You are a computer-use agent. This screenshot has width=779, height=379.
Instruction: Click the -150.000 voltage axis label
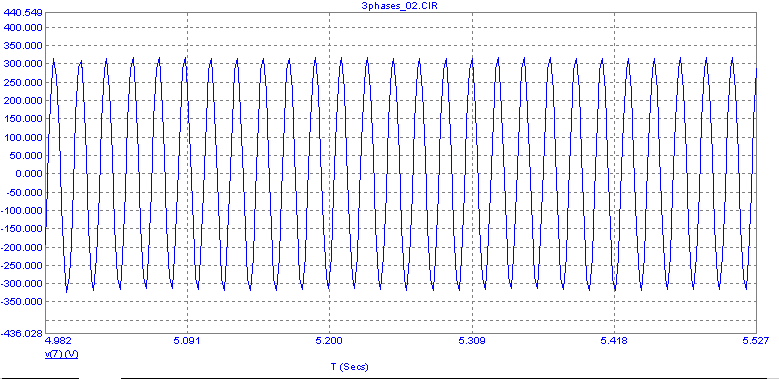21,229
